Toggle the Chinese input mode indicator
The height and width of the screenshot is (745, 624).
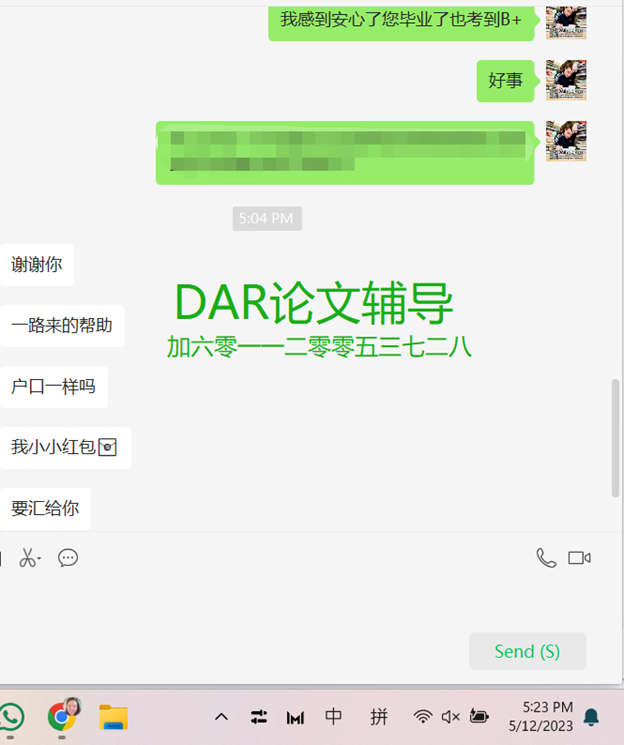click(x=333, y=716)
